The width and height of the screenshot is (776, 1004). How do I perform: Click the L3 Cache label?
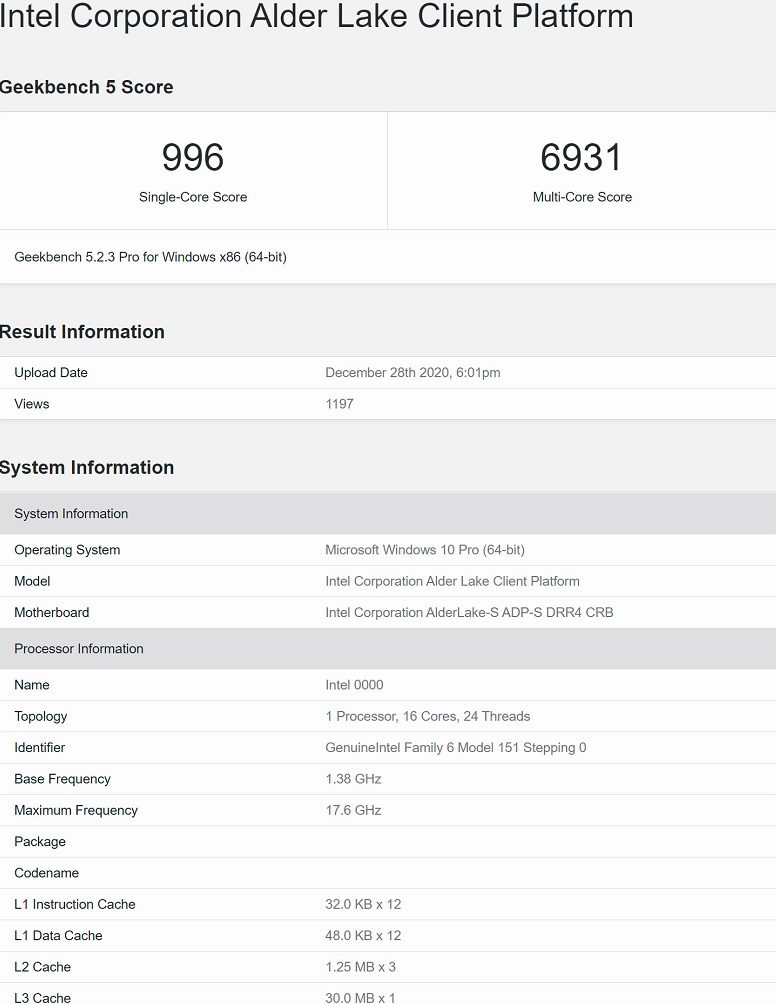(x=42, y=998)
